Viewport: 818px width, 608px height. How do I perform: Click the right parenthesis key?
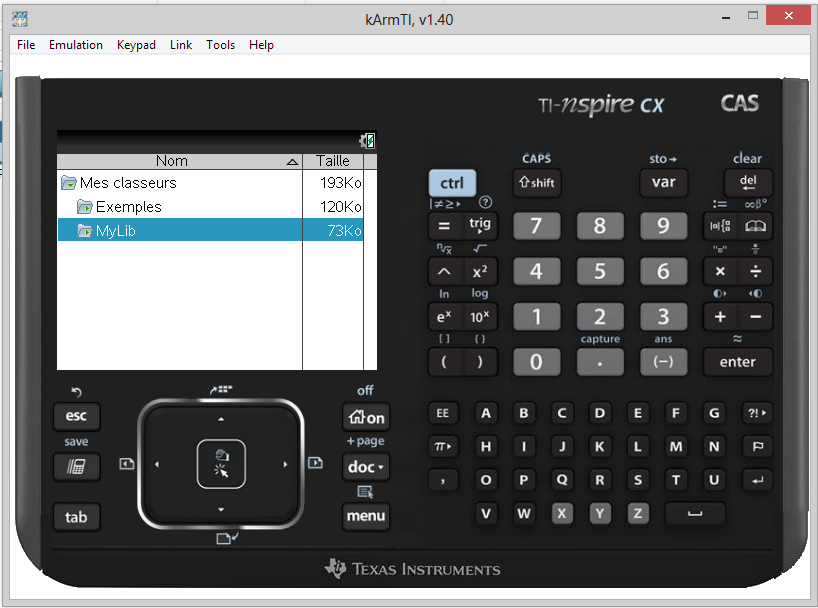coord(480,362)
